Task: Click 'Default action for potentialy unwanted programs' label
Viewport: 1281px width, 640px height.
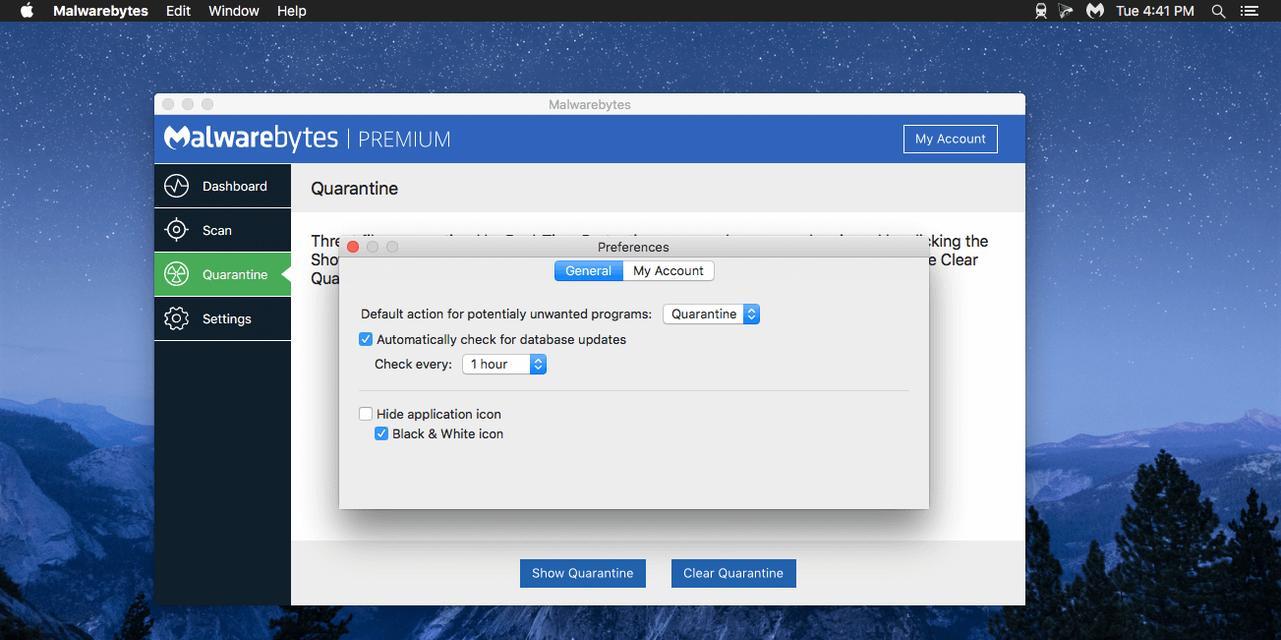Action: point(506,314)
